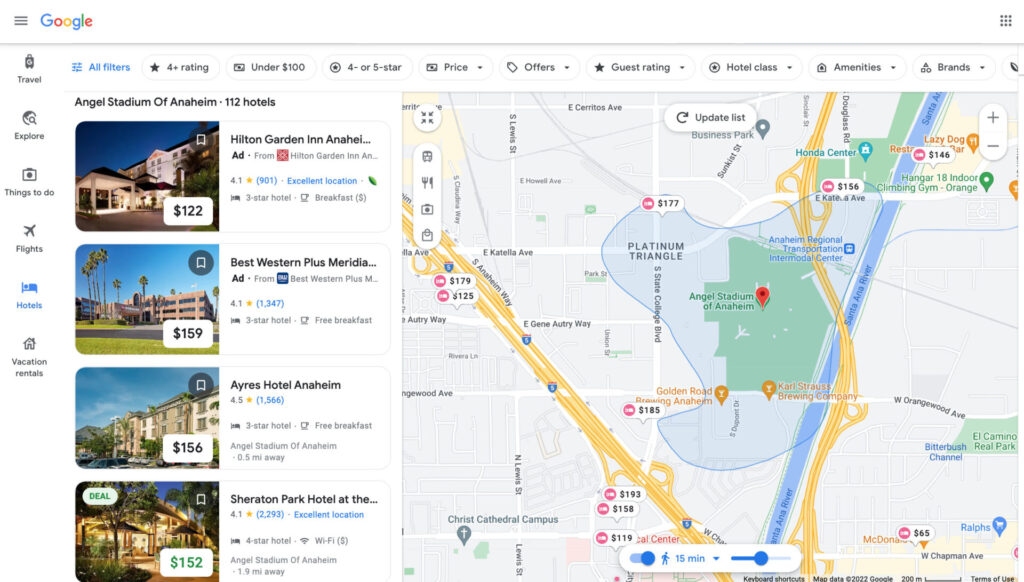Select the $177 hotel map marker
Screen dimensions: 1024x582
661,204
